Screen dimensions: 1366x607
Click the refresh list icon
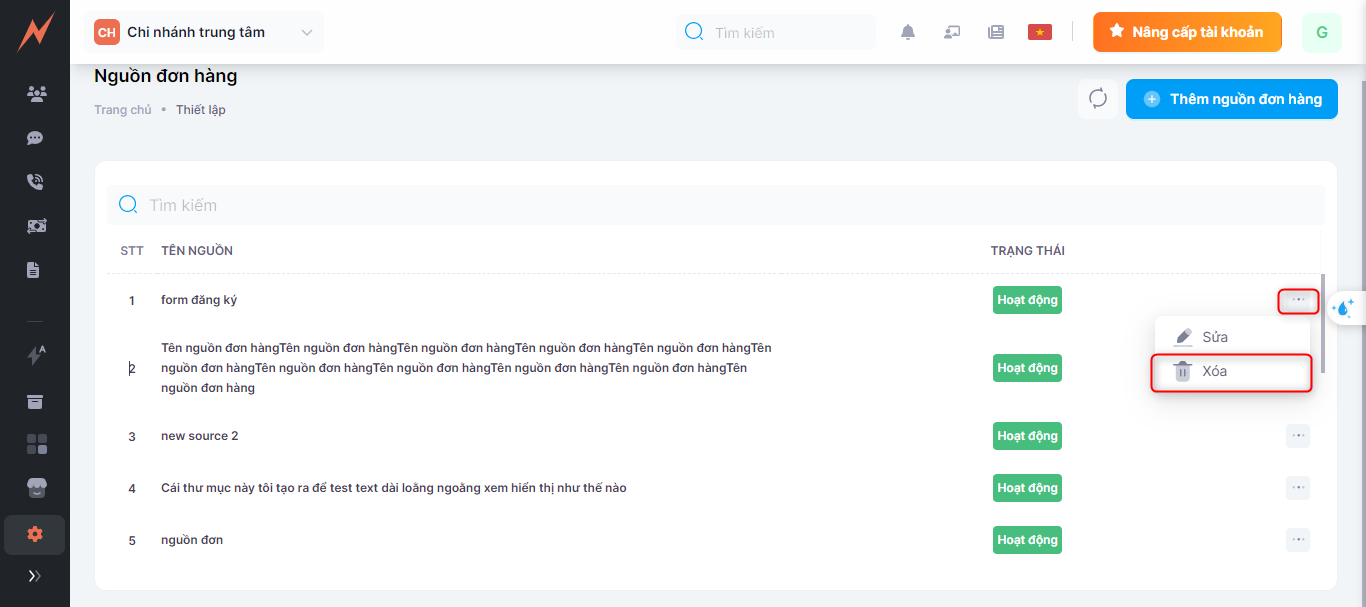(x=1098, y=99)
